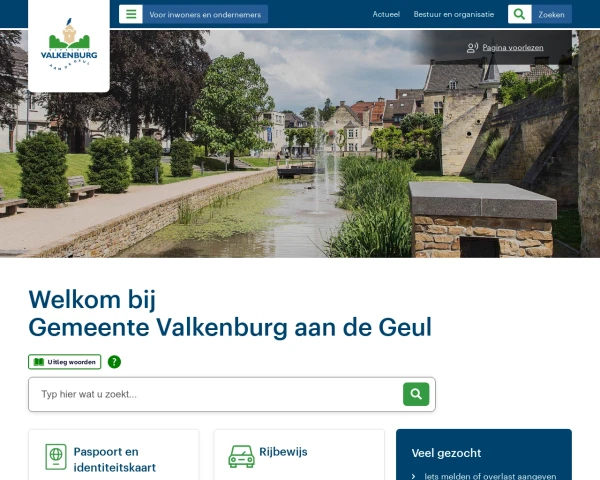Open Bestuur en organisatie menu item

pos(453,14)
